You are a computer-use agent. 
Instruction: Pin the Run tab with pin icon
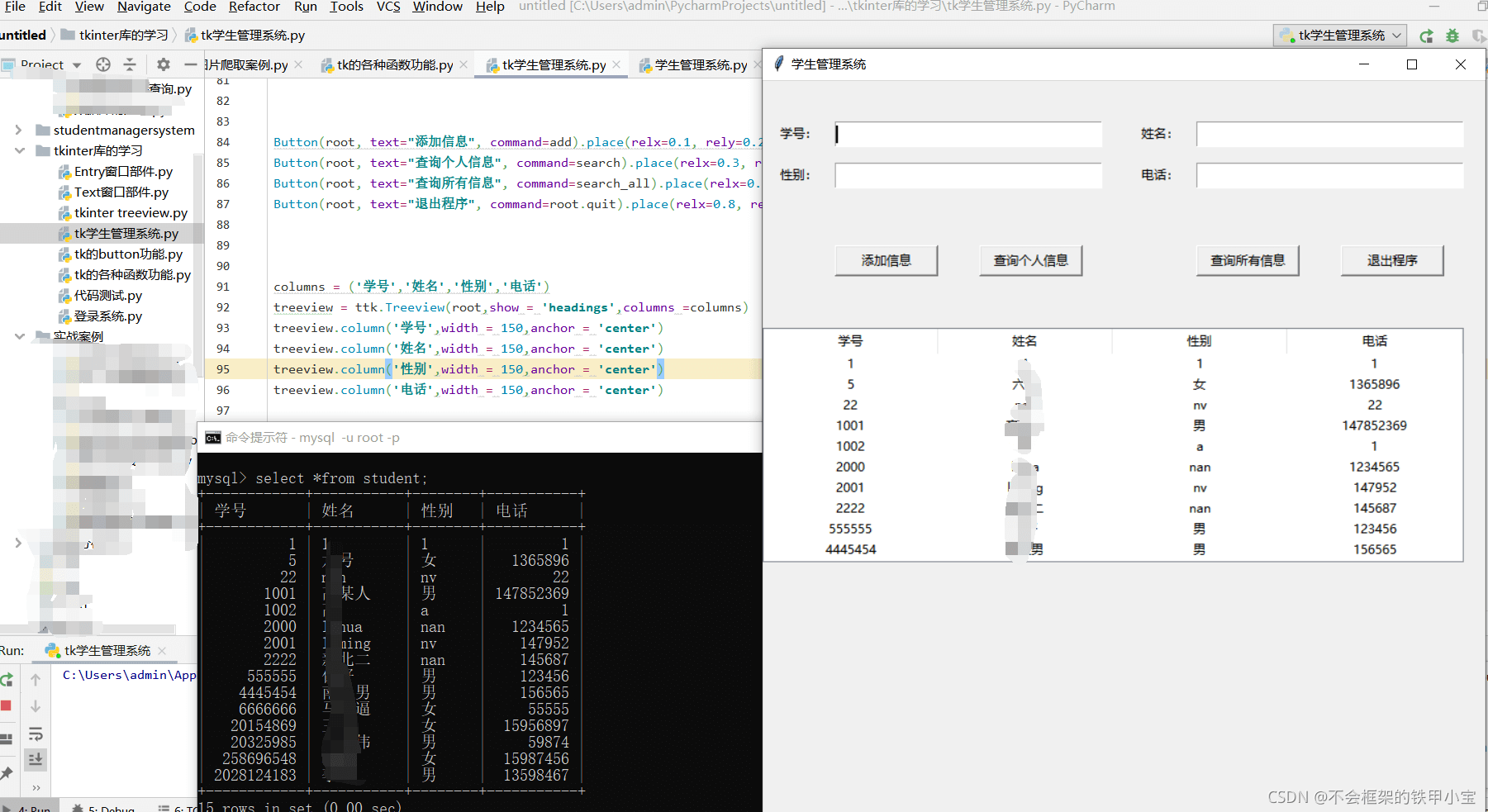[x=7, y=773]
